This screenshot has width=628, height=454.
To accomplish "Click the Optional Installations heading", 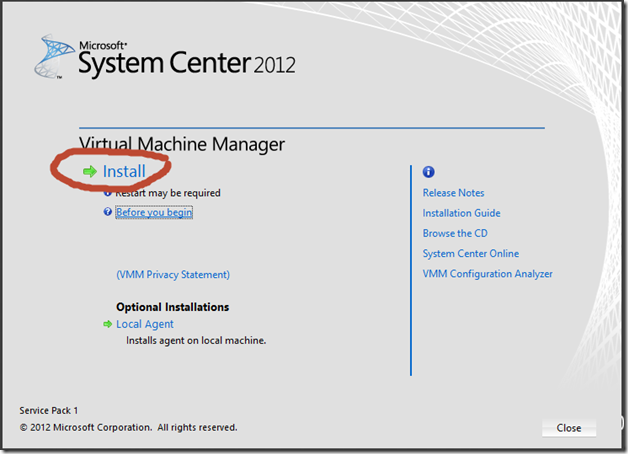I will [x=173, y=307].
